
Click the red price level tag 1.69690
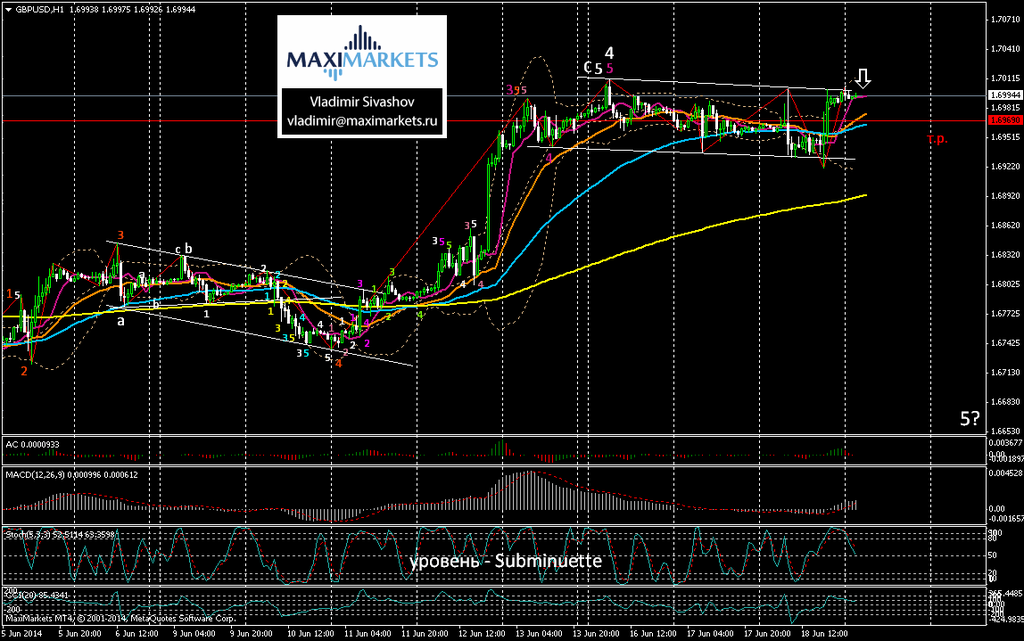coord(1004,121)
